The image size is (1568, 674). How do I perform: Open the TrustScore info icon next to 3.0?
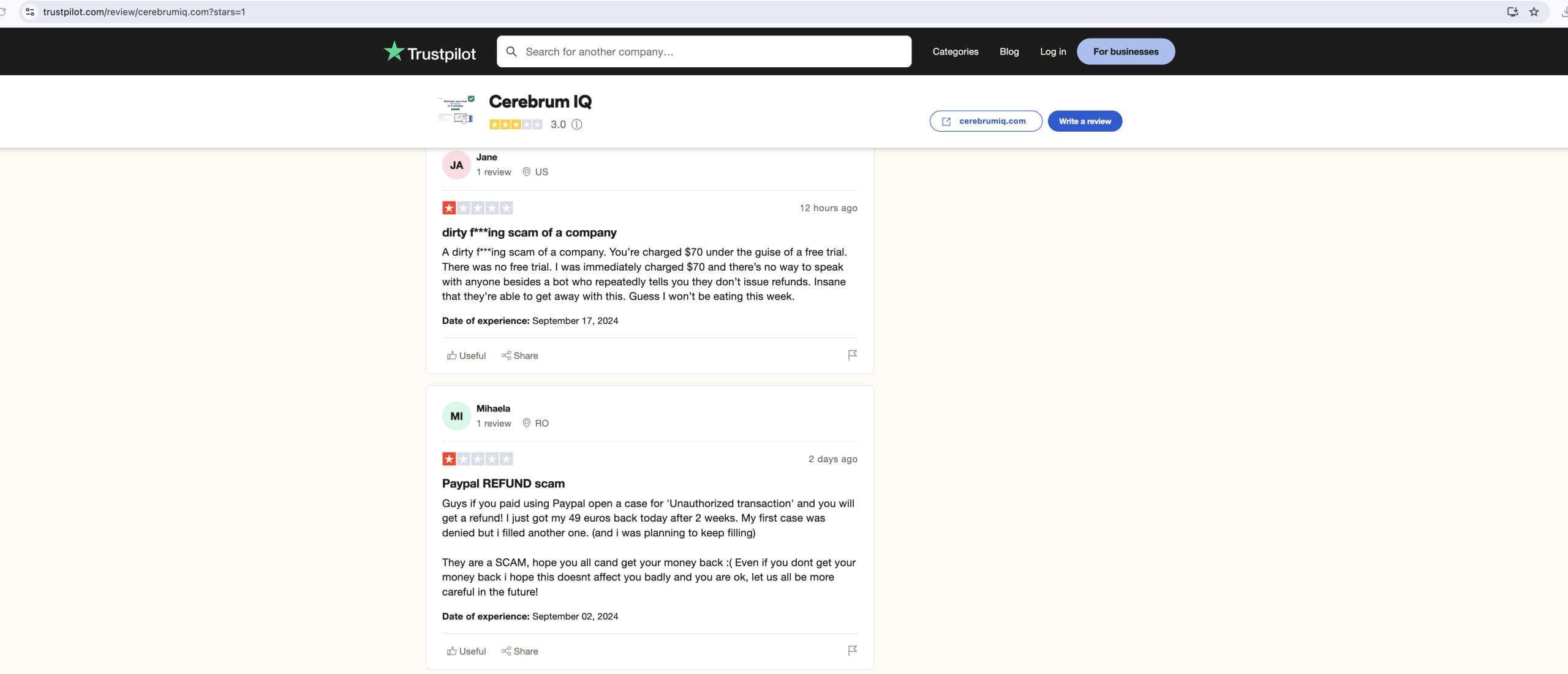pyautogui.click(x=576, y=124)
